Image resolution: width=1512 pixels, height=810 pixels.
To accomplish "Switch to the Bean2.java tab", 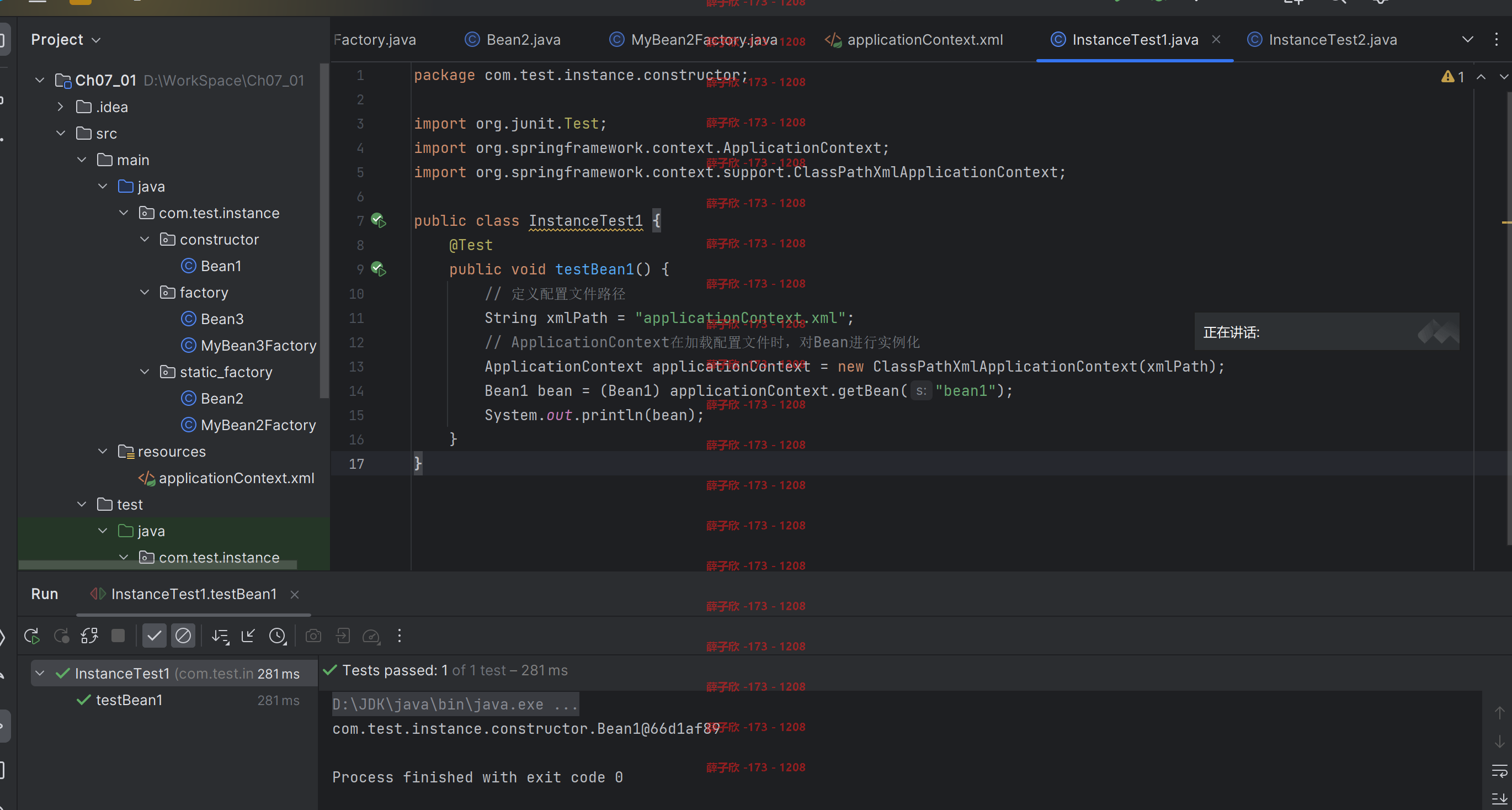I will click(513, 39).
